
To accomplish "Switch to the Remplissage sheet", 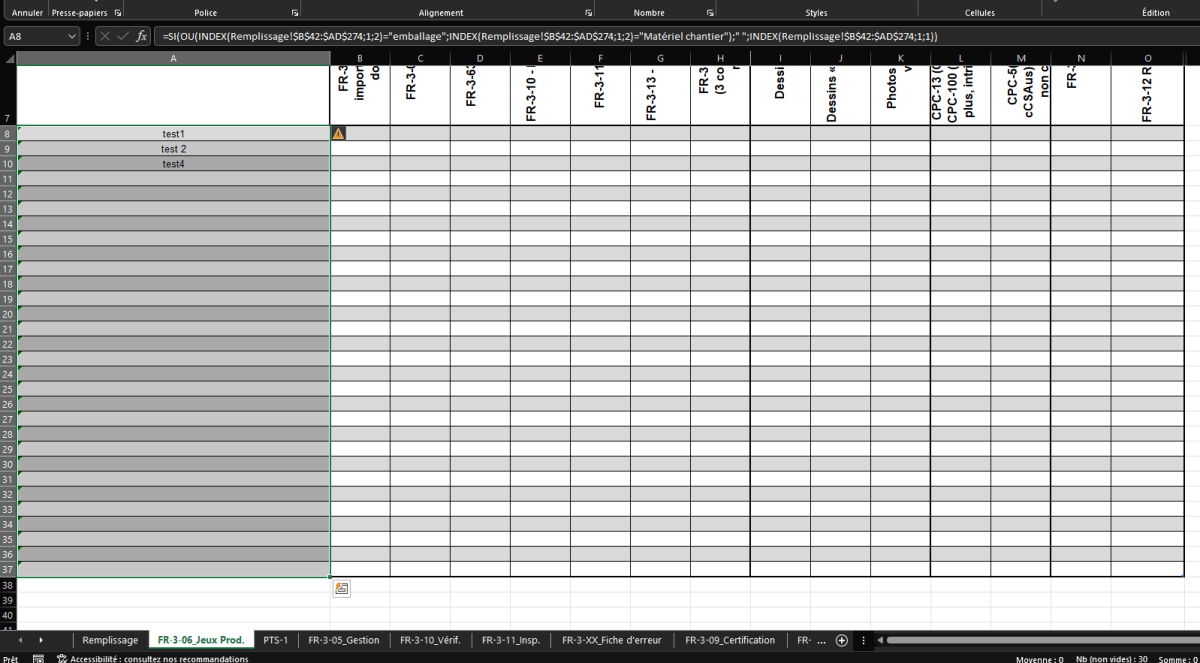I will [110, 640].
